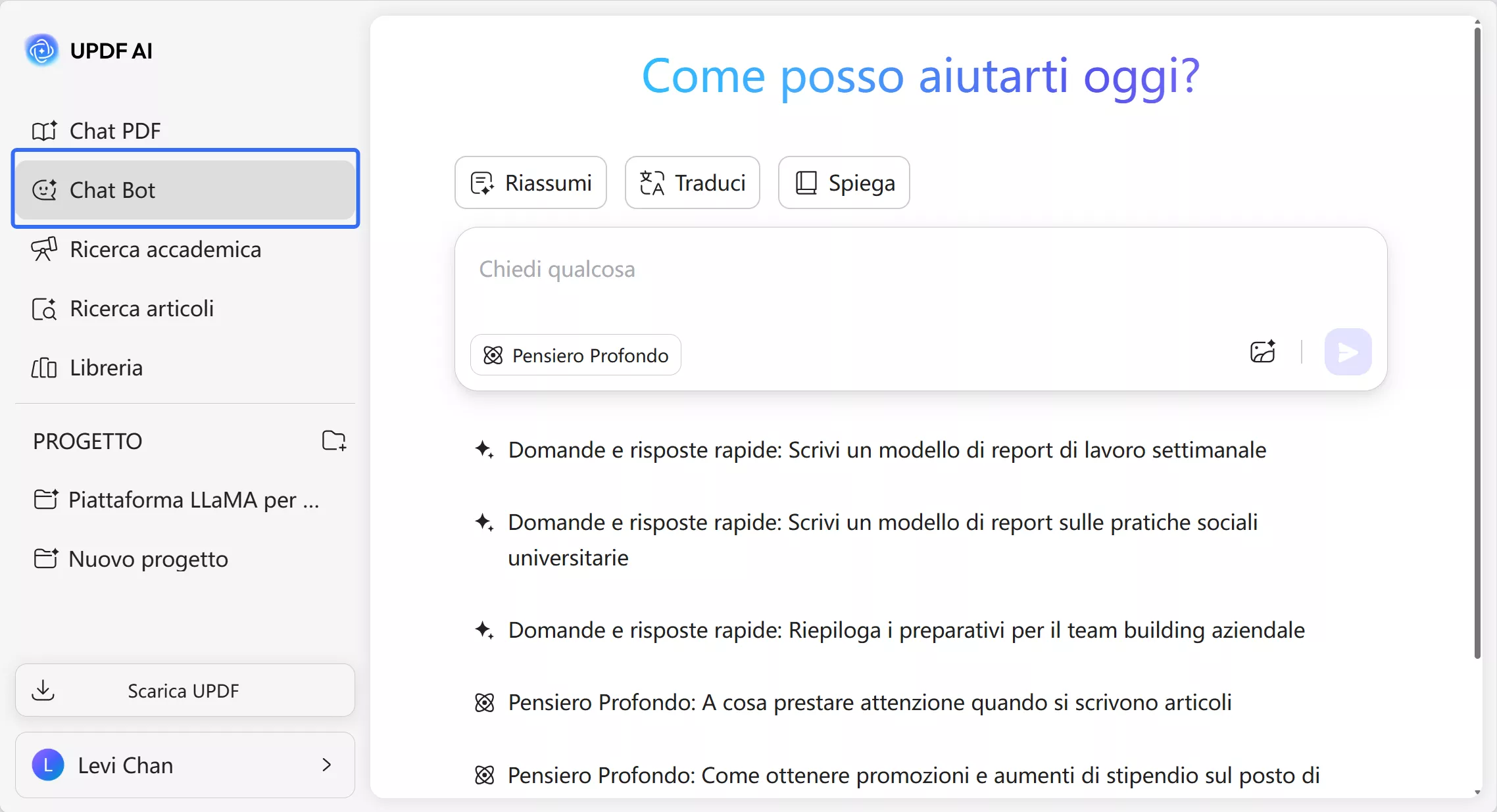This screenshot has height=812, width=1497.
Task: Click the image upload icon in chat box
Action: click(x=1262, y=352)
